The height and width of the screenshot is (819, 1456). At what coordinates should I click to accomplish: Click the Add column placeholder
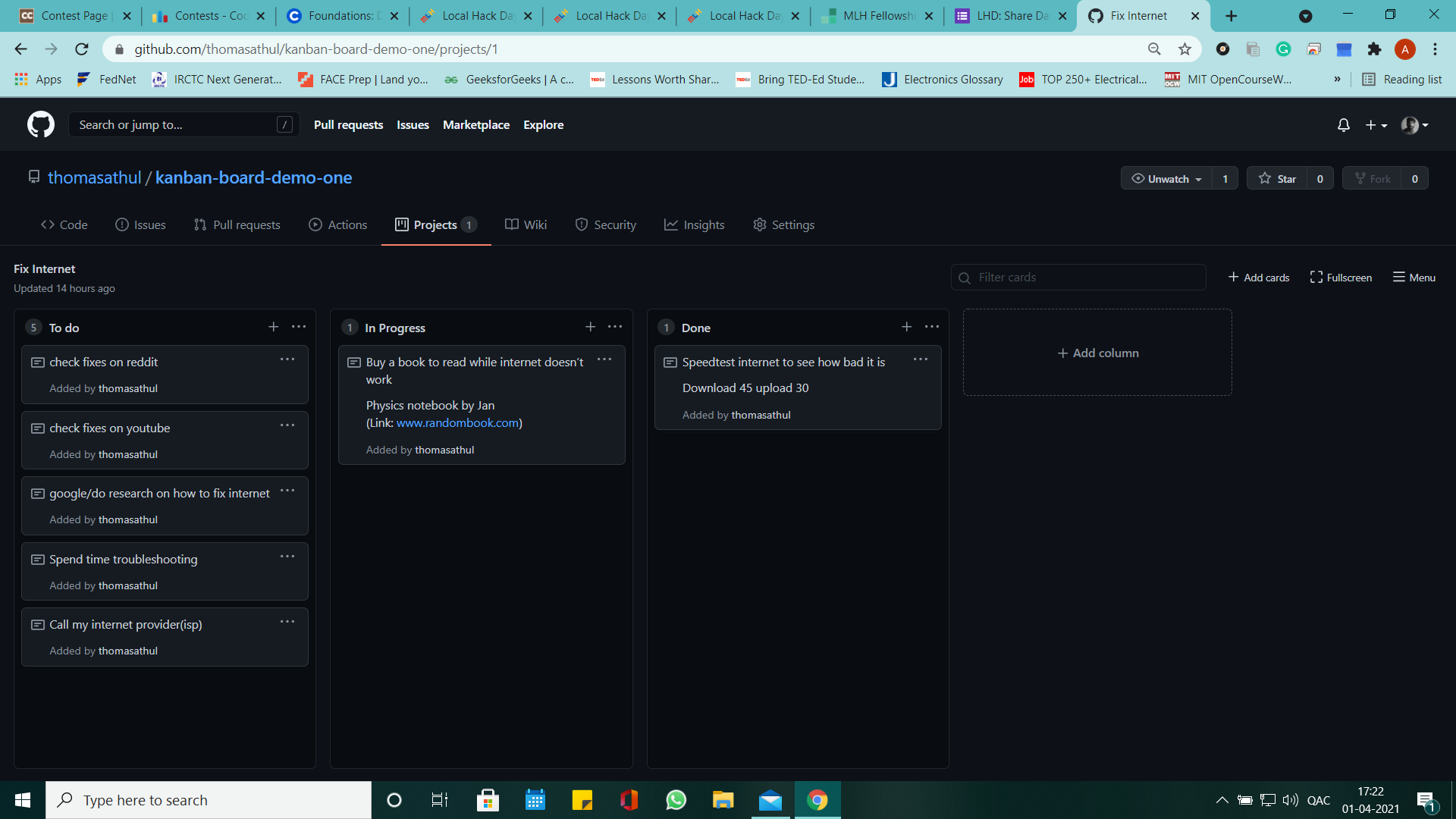pyautogui.click(x=1097, y=353)
